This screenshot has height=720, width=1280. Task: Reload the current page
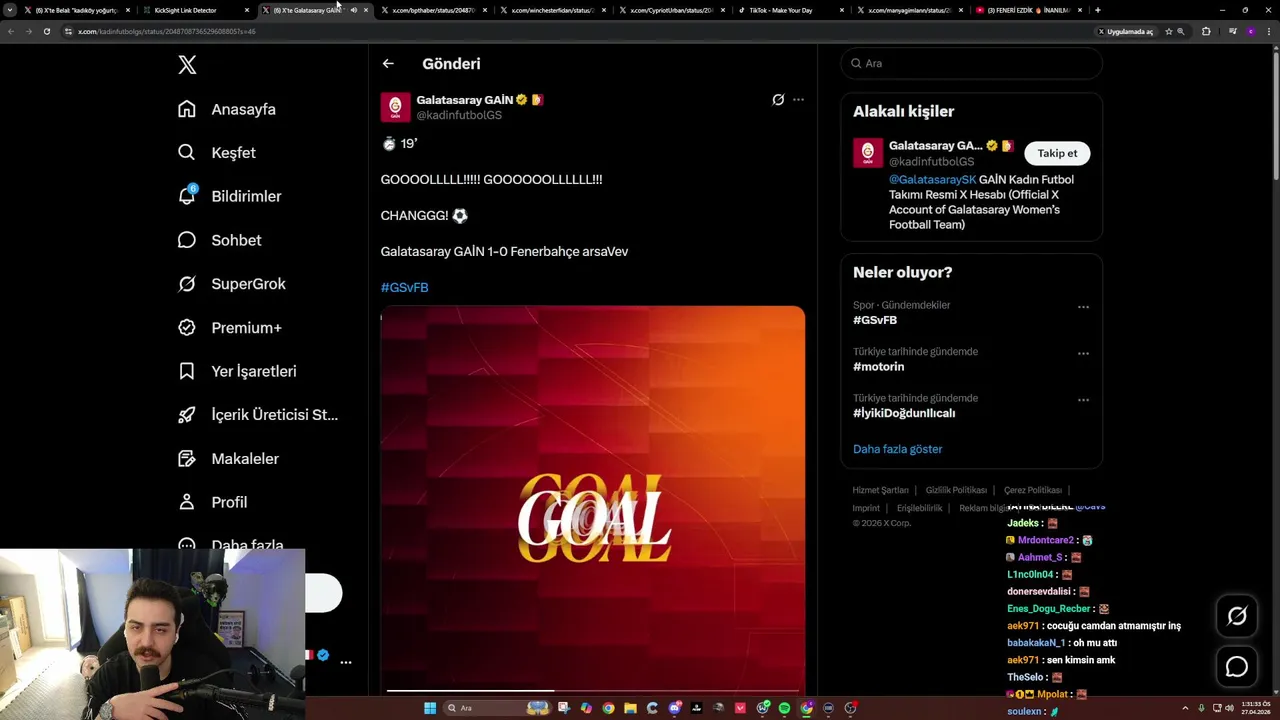pyautogui.click(x=46, y=31)
